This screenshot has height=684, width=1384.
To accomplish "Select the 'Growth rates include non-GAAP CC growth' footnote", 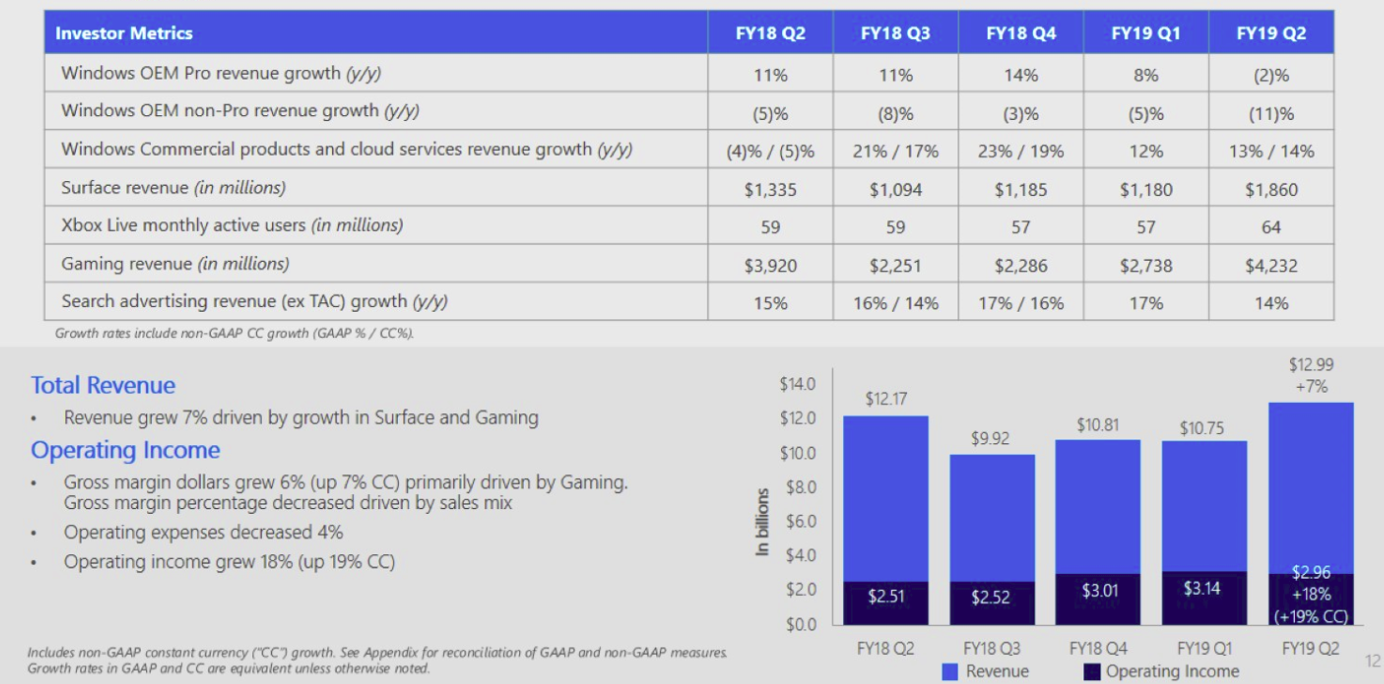I will coord(235,334).
